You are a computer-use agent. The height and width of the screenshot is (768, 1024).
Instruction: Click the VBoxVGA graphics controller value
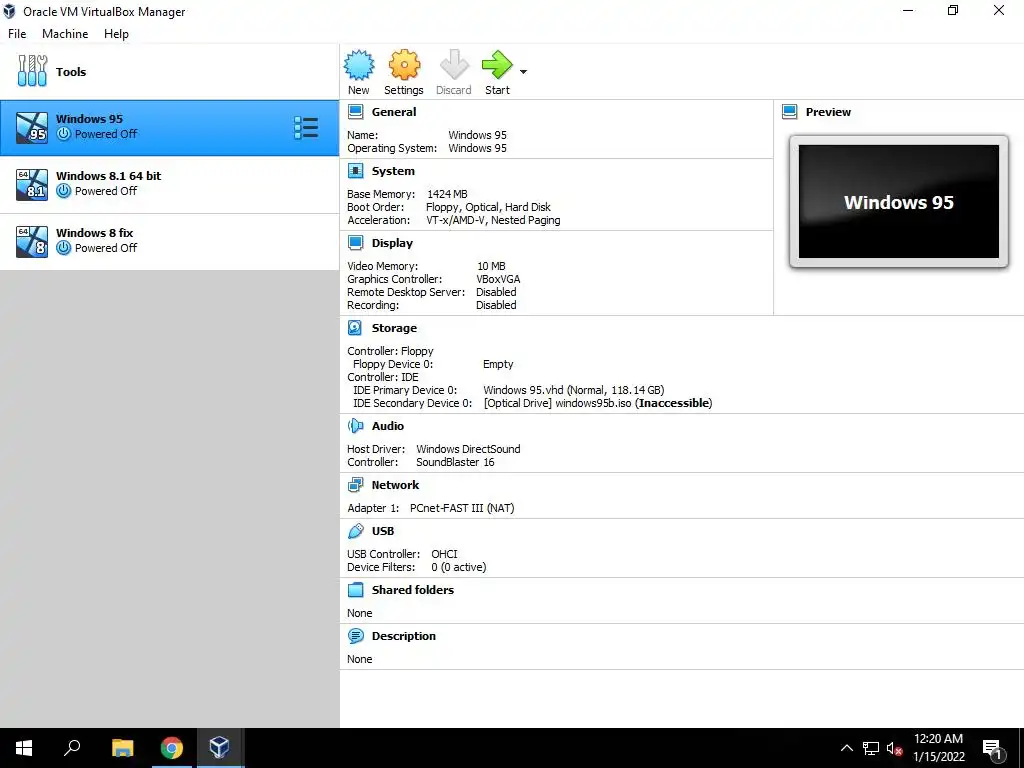click(498, 279)
